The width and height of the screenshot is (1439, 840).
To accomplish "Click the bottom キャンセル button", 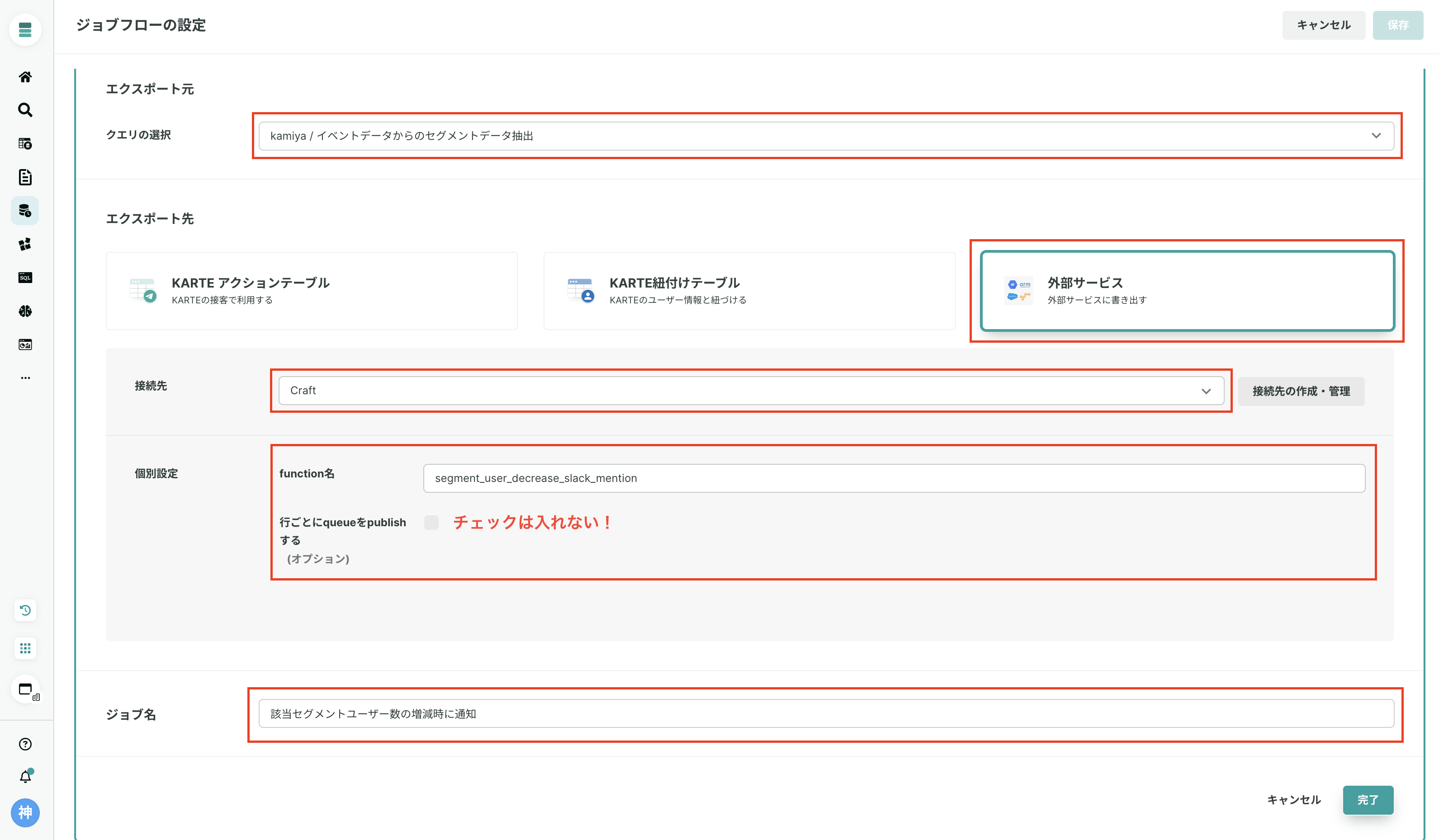I will coord(1294,799).
